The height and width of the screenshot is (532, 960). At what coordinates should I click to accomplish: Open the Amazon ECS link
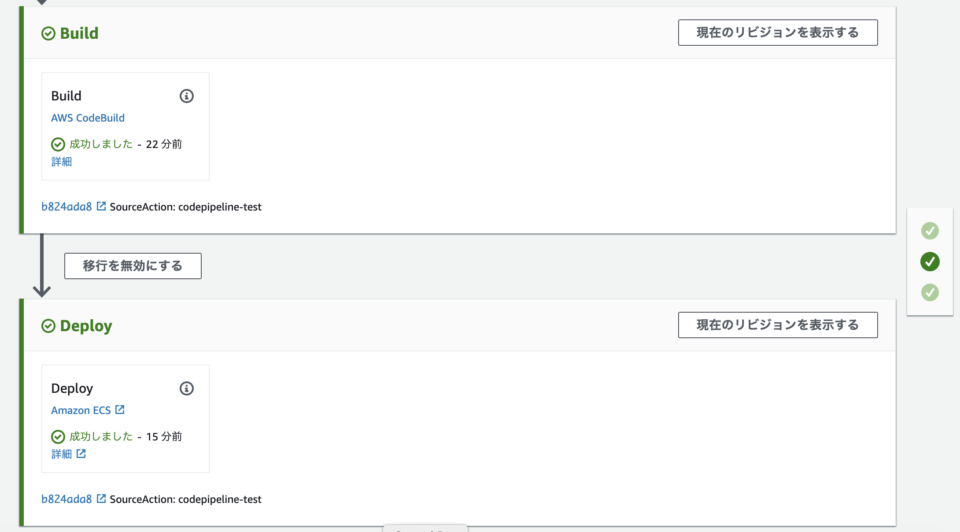tap(81, 410)
